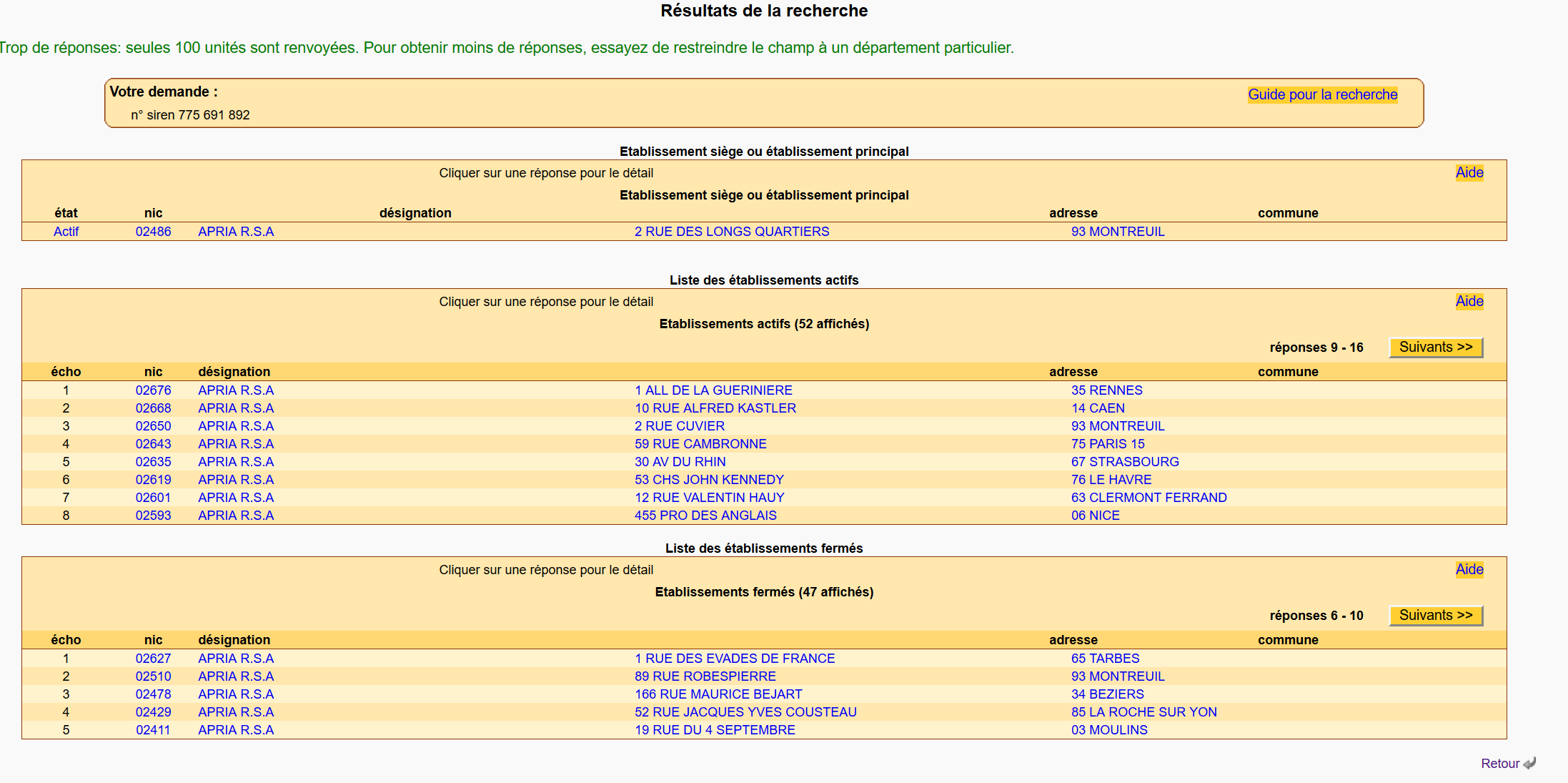Open nic 02668 establishment
1568x783 pixels.
[x=153, y=408]
